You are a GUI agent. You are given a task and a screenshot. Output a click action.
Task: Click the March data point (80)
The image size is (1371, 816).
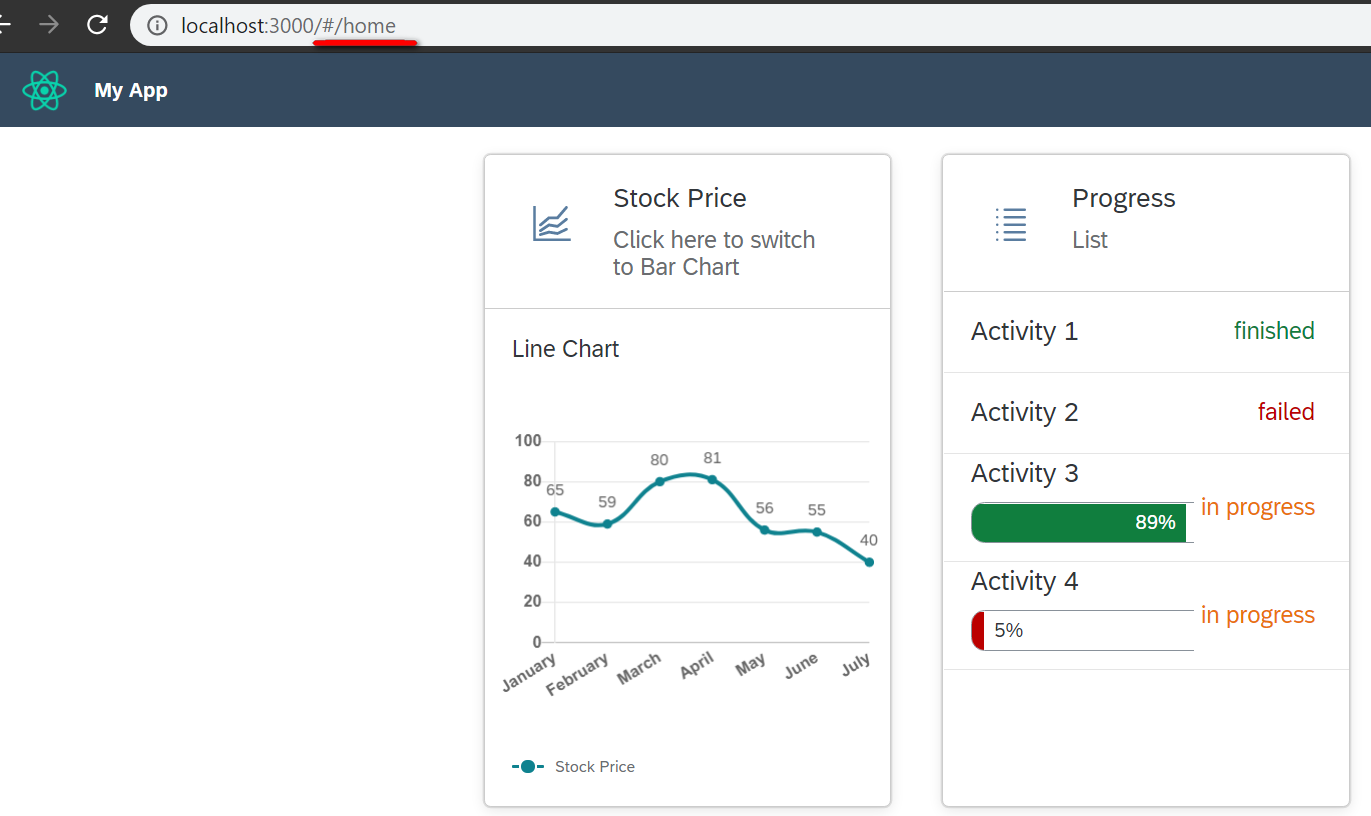pos(659,482)
